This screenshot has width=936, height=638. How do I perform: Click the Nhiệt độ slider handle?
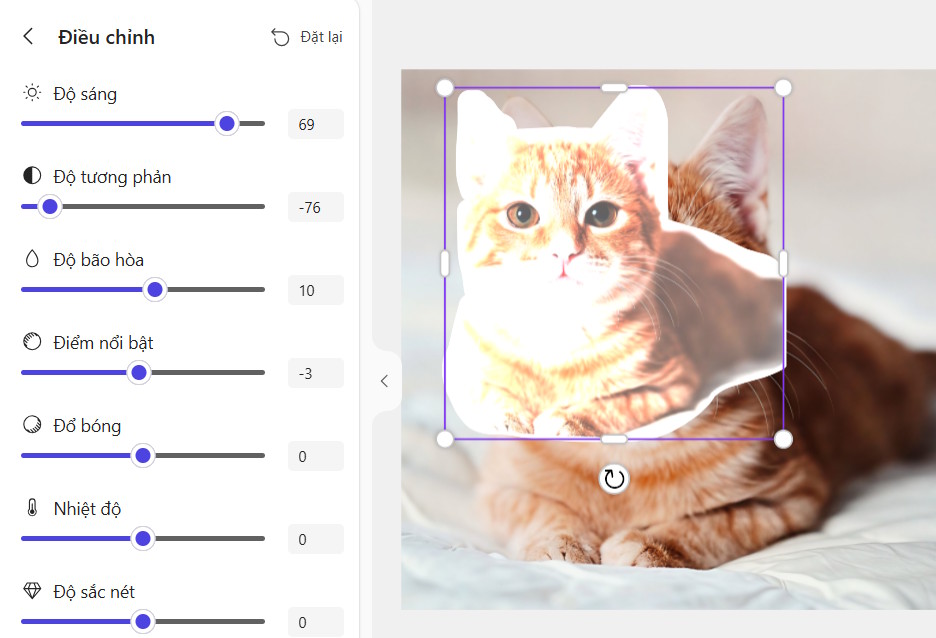click(143, 538)
